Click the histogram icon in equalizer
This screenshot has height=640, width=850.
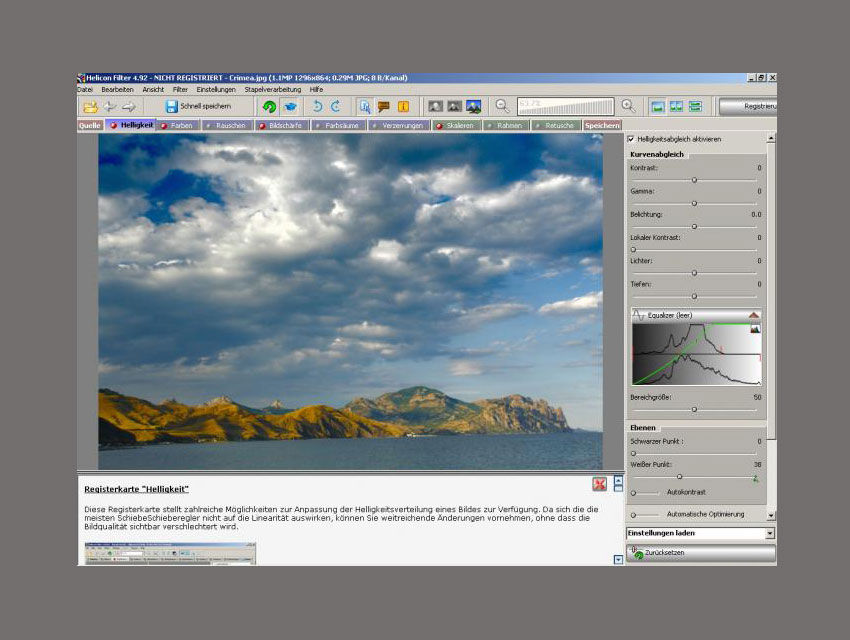click(755, 329)
